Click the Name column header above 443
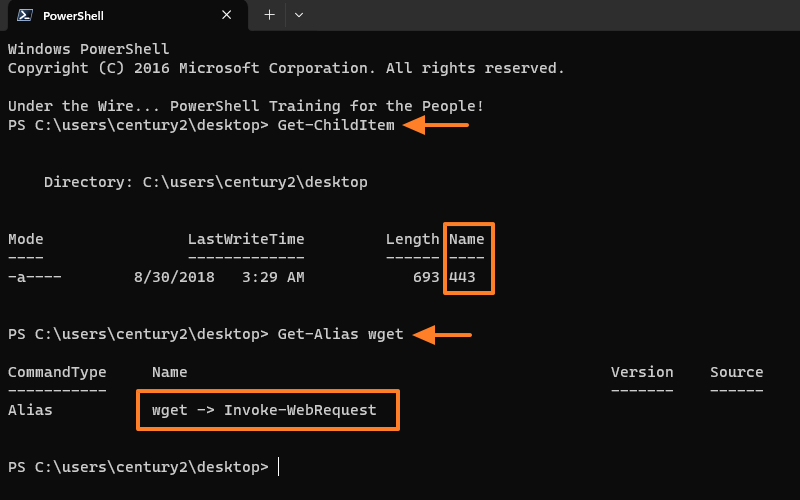 click(x=467, y=240)
